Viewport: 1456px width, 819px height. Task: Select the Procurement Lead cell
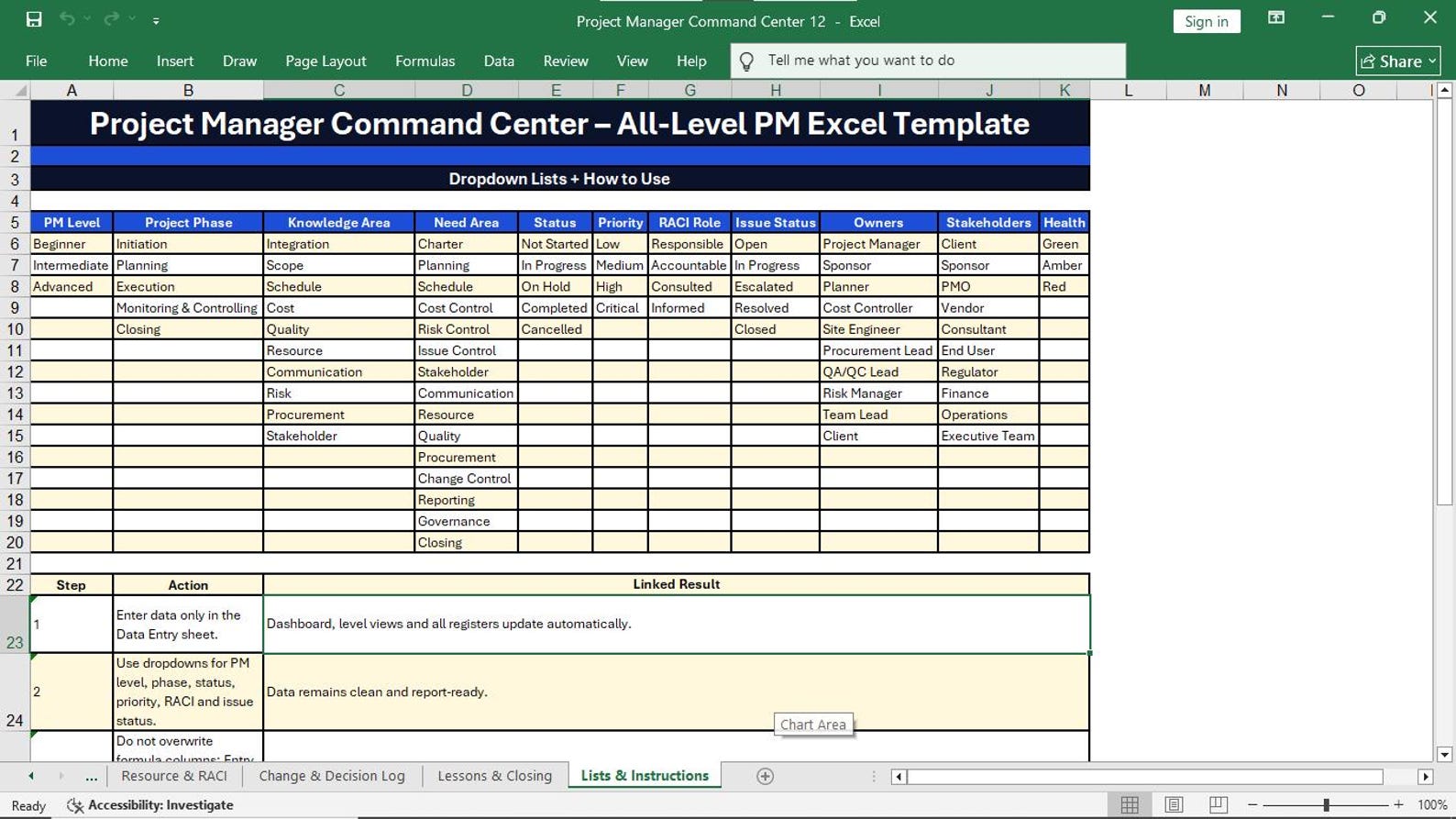click(x=878, y=350)
